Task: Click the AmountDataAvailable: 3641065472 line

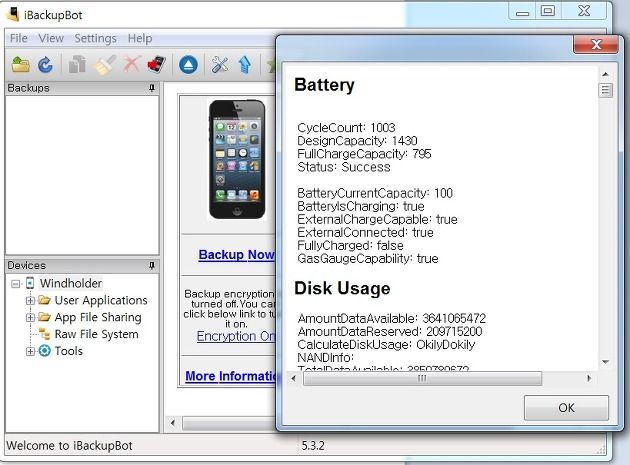Action: [392, 319]
